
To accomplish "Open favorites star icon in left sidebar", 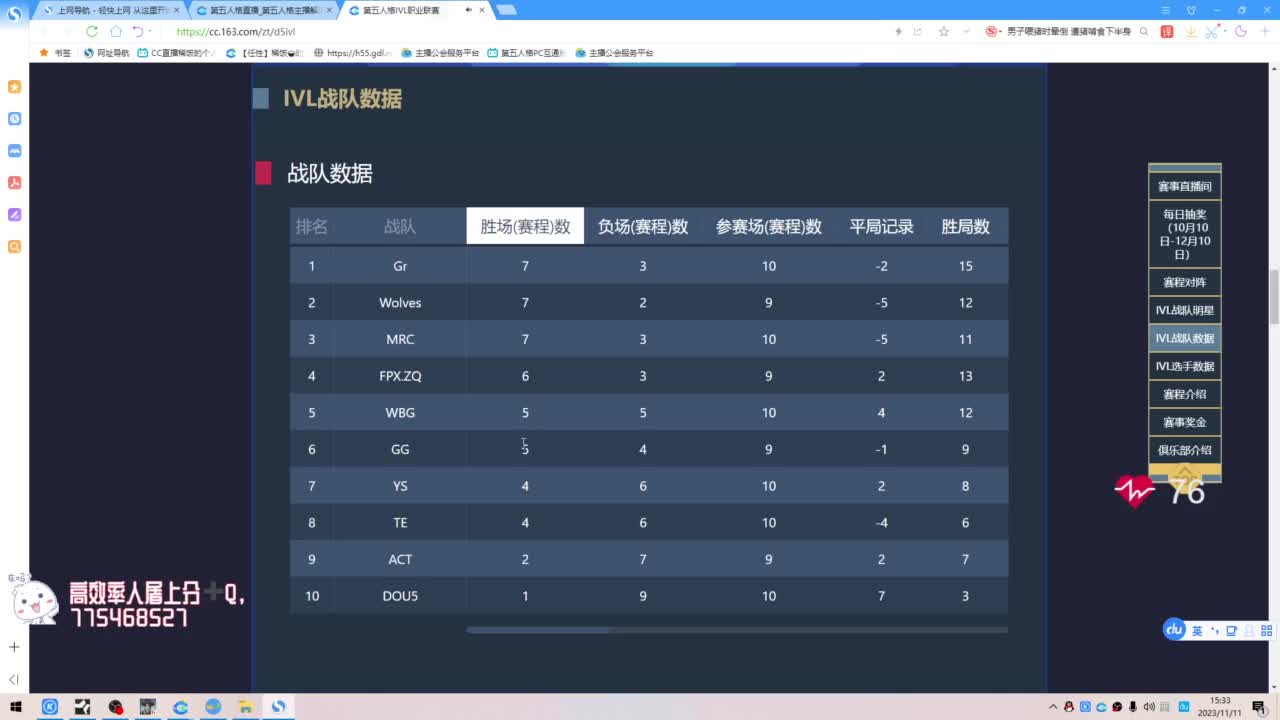I will pos(14,86).
